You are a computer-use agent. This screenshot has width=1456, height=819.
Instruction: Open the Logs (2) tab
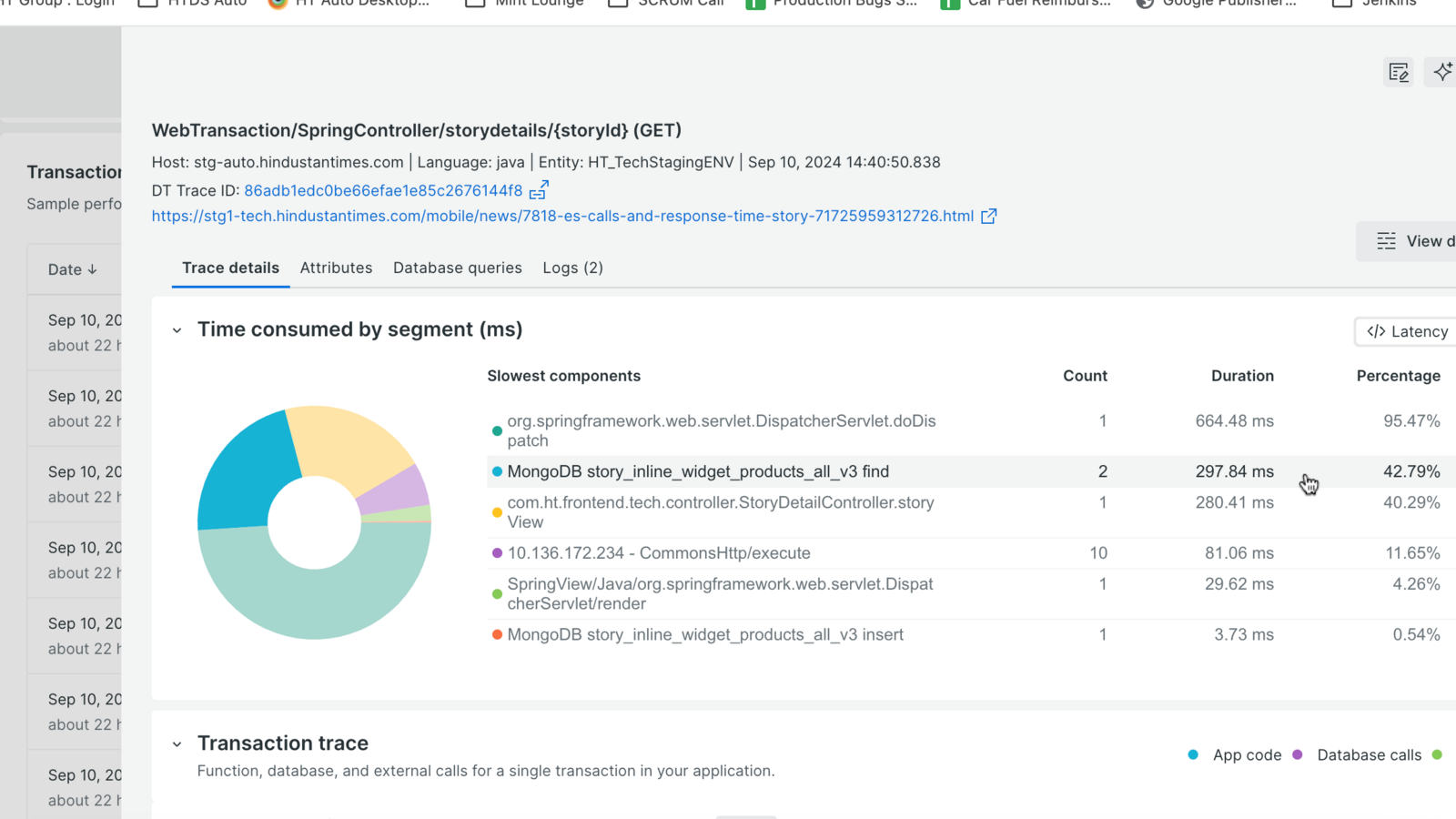click(572, 268)
